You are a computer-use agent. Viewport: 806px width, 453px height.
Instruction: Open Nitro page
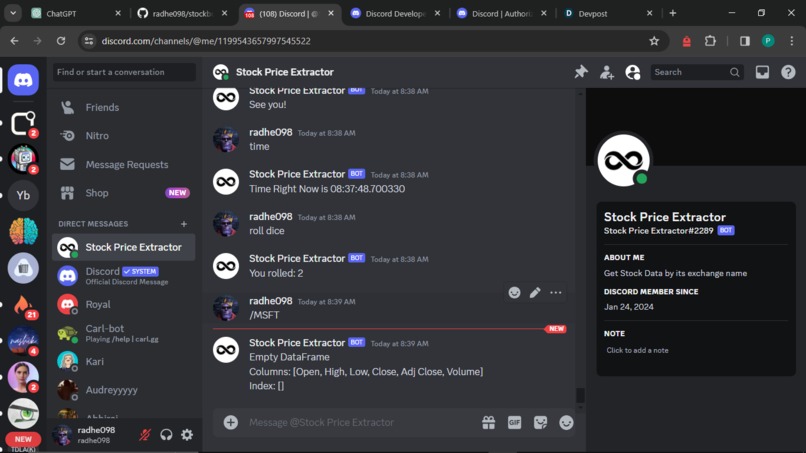(x=123, y=136)
